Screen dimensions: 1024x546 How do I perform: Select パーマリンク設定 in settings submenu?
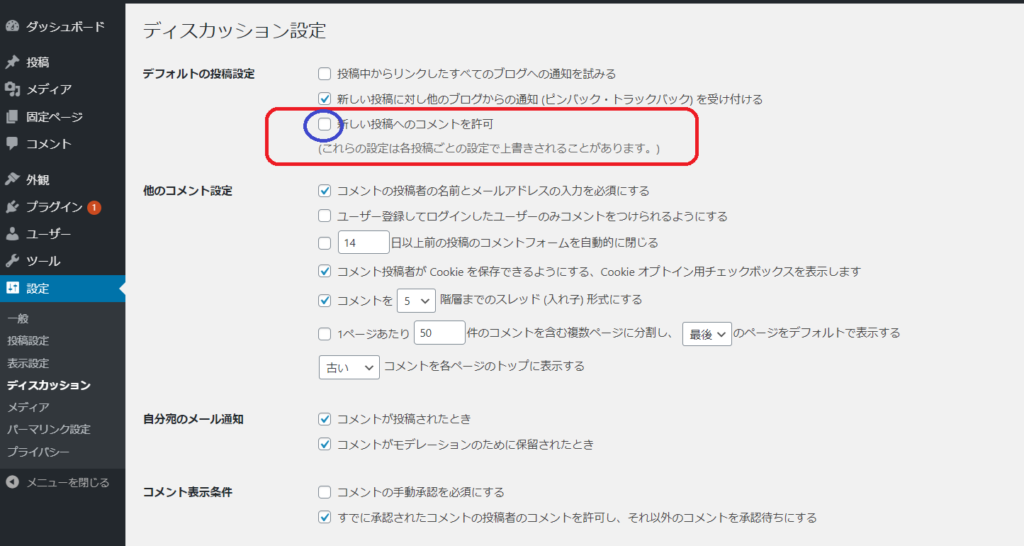click(48, 429)
